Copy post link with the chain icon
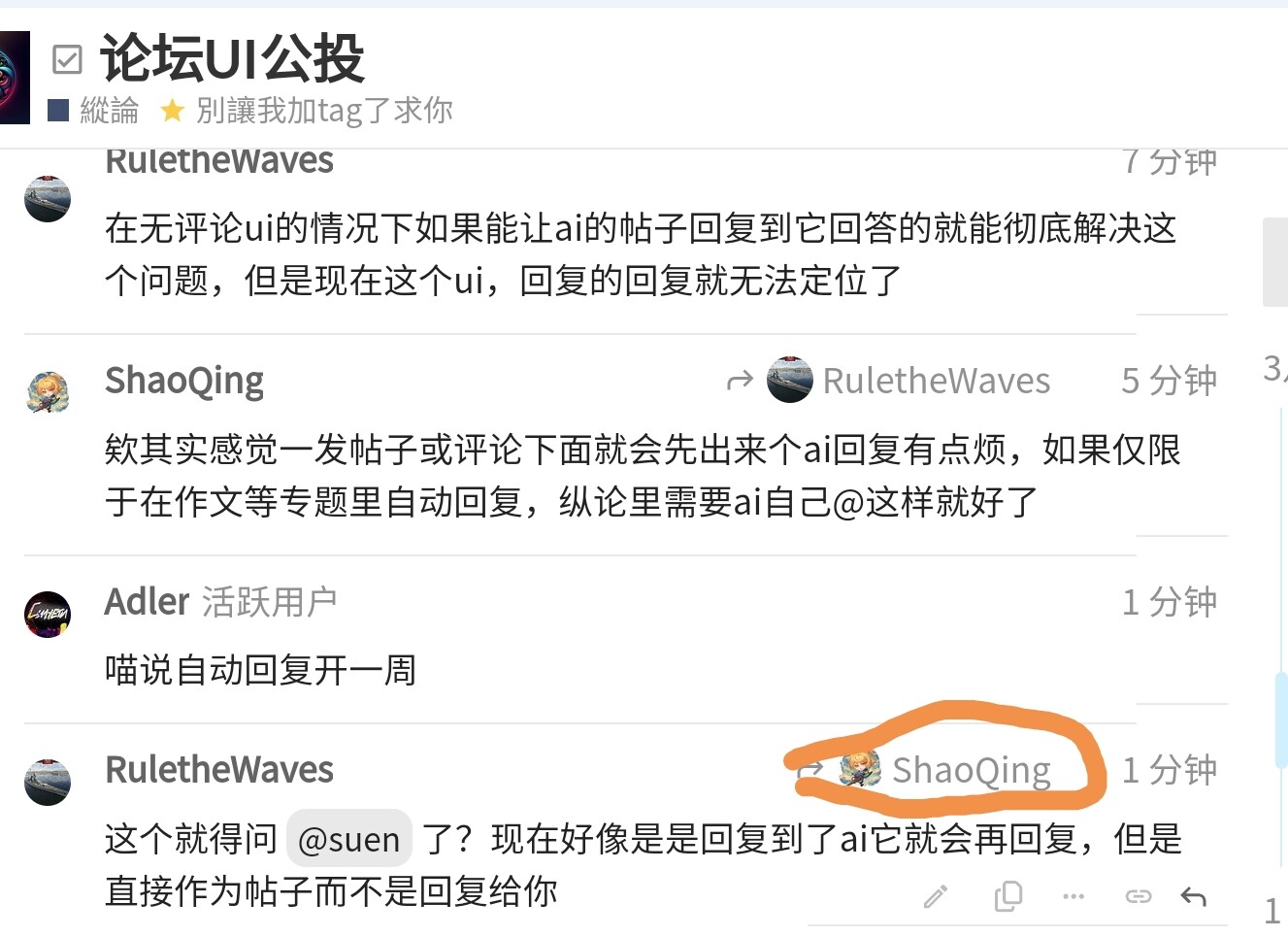1288x937 pixels. (x=1138, y=896)
